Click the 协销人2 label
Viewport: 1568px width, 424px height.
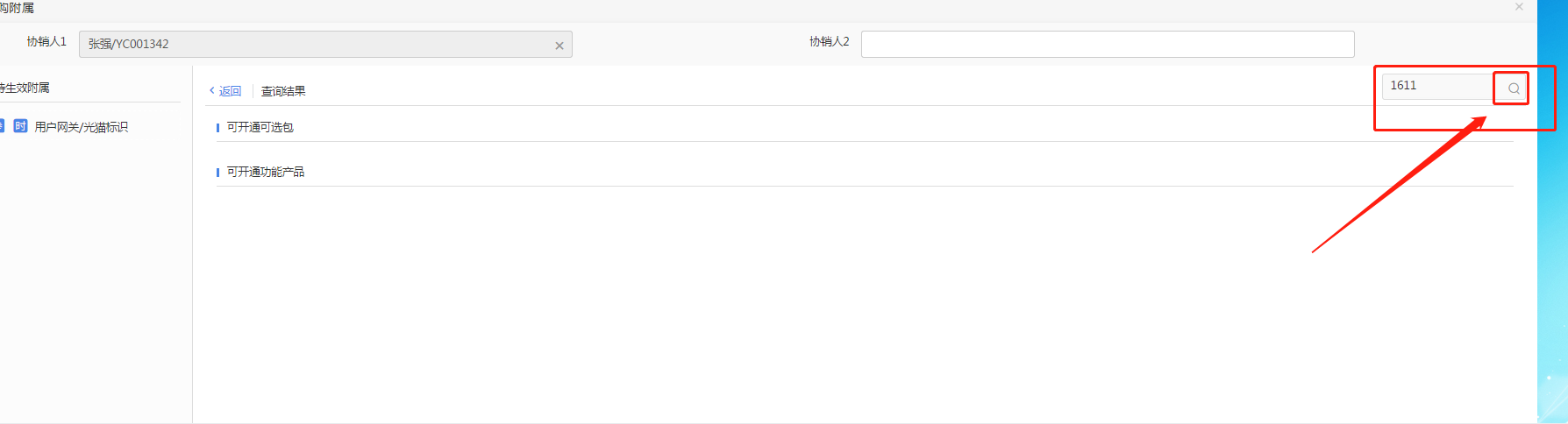(x=830, y=41)
